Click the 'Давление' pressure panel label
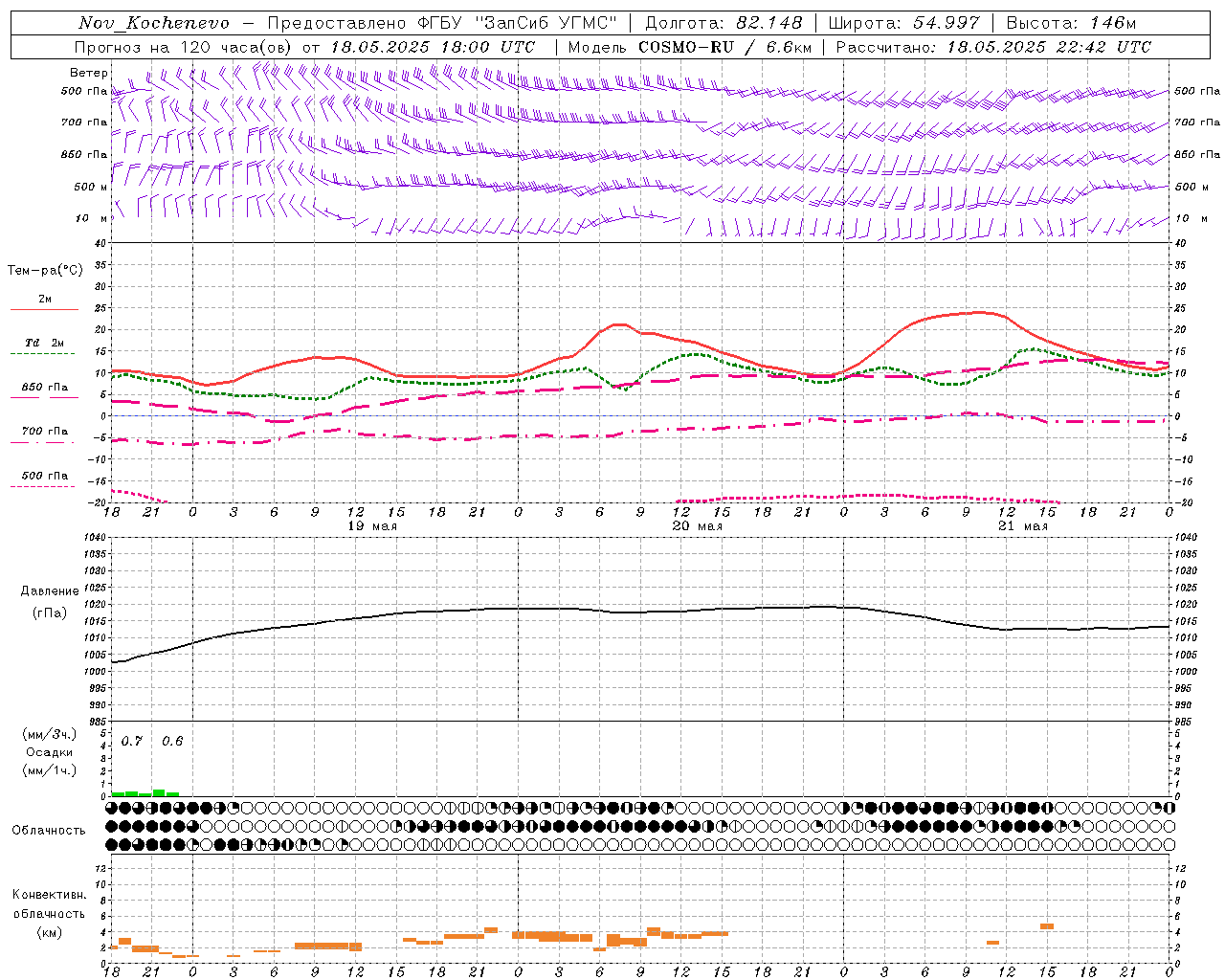 point(50,591)
